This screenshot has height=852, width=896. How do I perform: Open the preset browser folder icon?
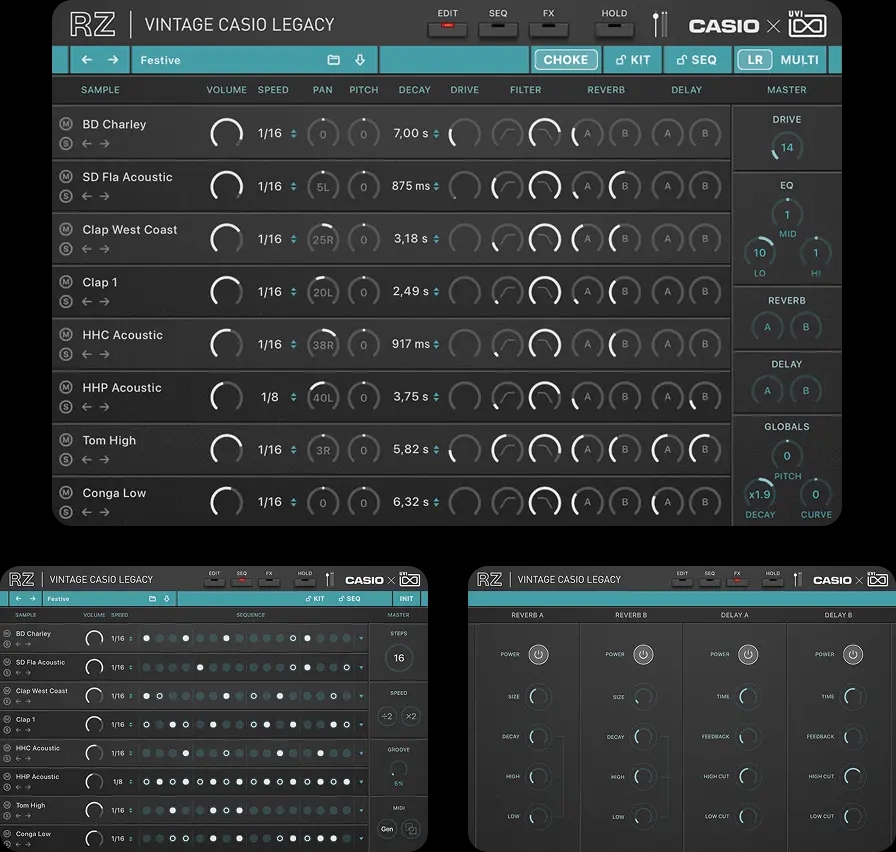pyautogui.click(x=334, y=60)
